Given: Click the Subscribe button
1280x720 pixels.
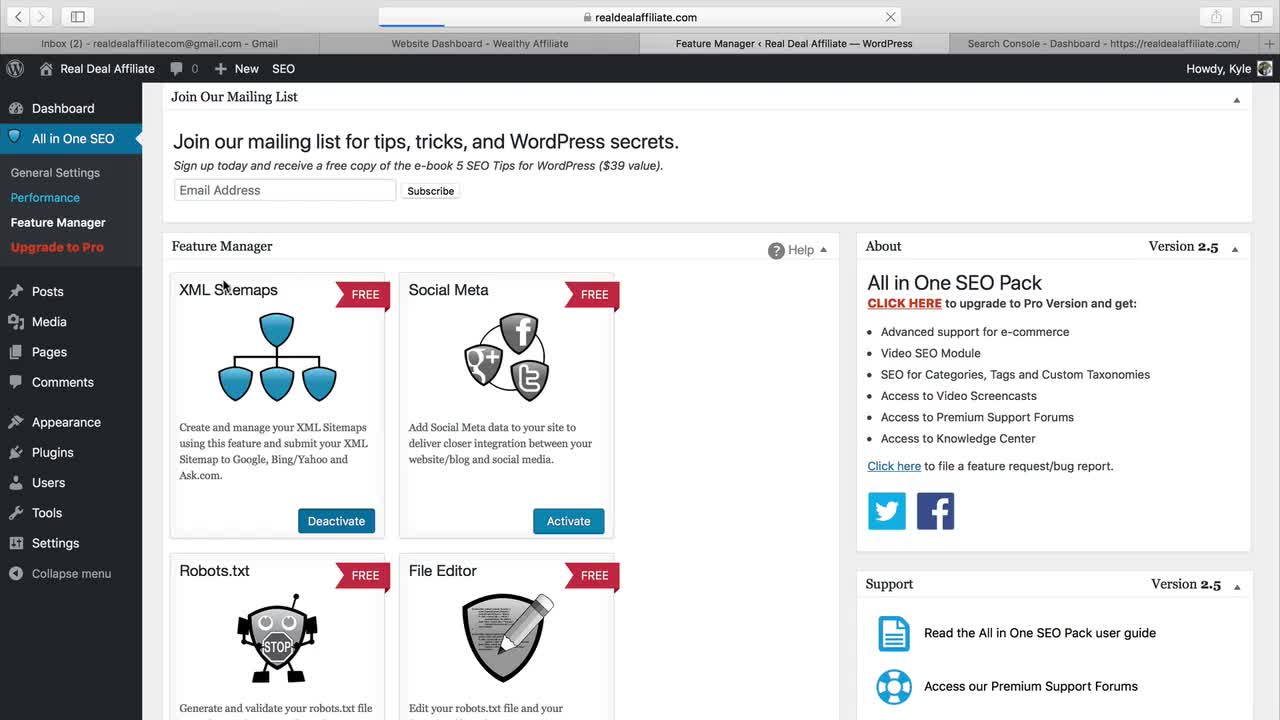Looking at the screenshot, I should [431, 191].
